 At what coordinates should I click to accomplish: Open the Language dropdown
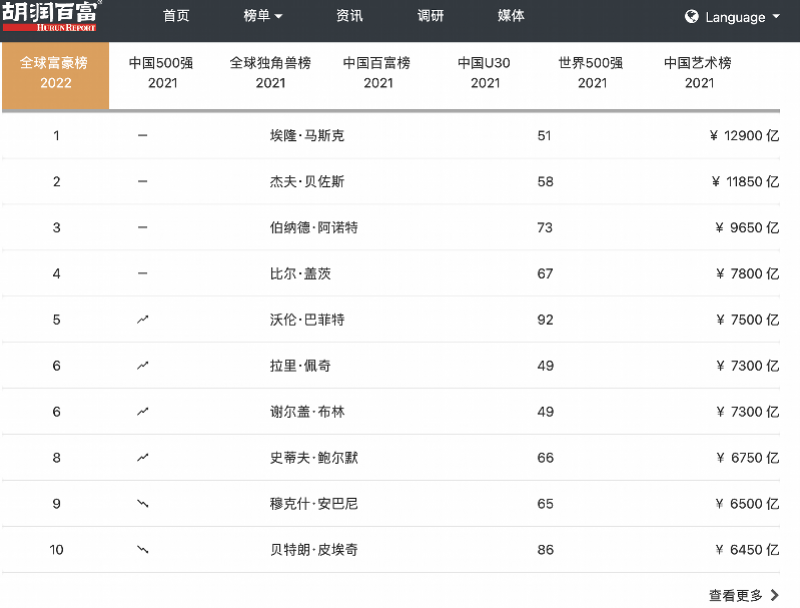pyautogui.click(x=733, y=17)
